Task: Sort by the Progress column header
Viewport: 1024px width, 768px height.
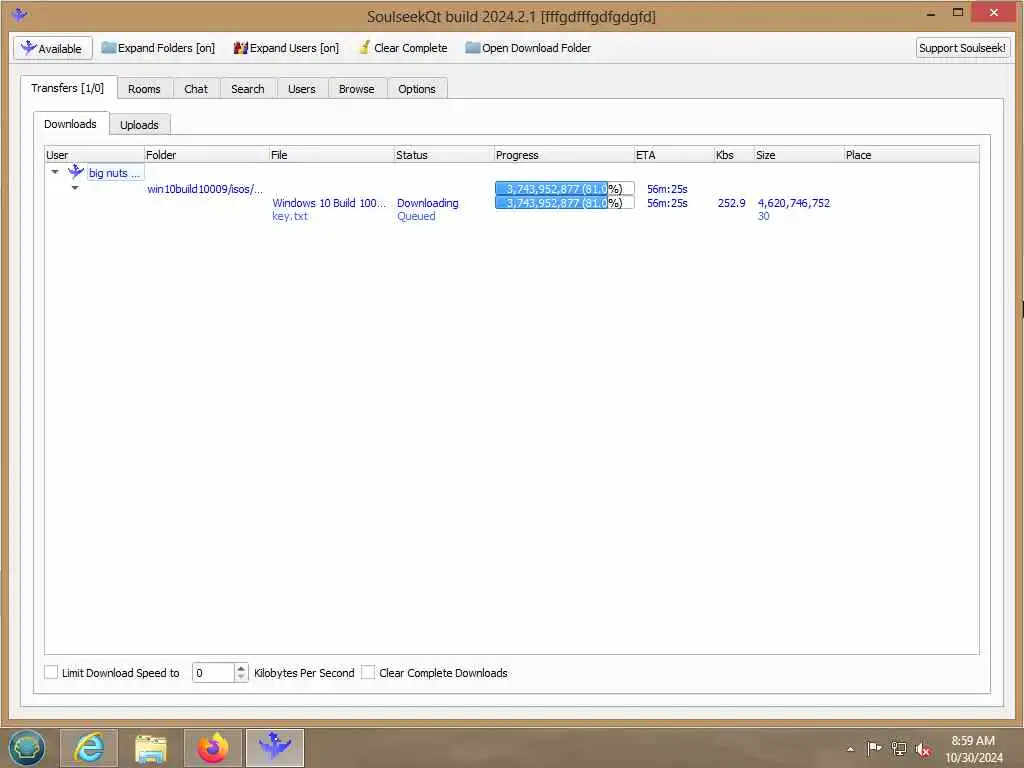Action: [x=564, y=155]
